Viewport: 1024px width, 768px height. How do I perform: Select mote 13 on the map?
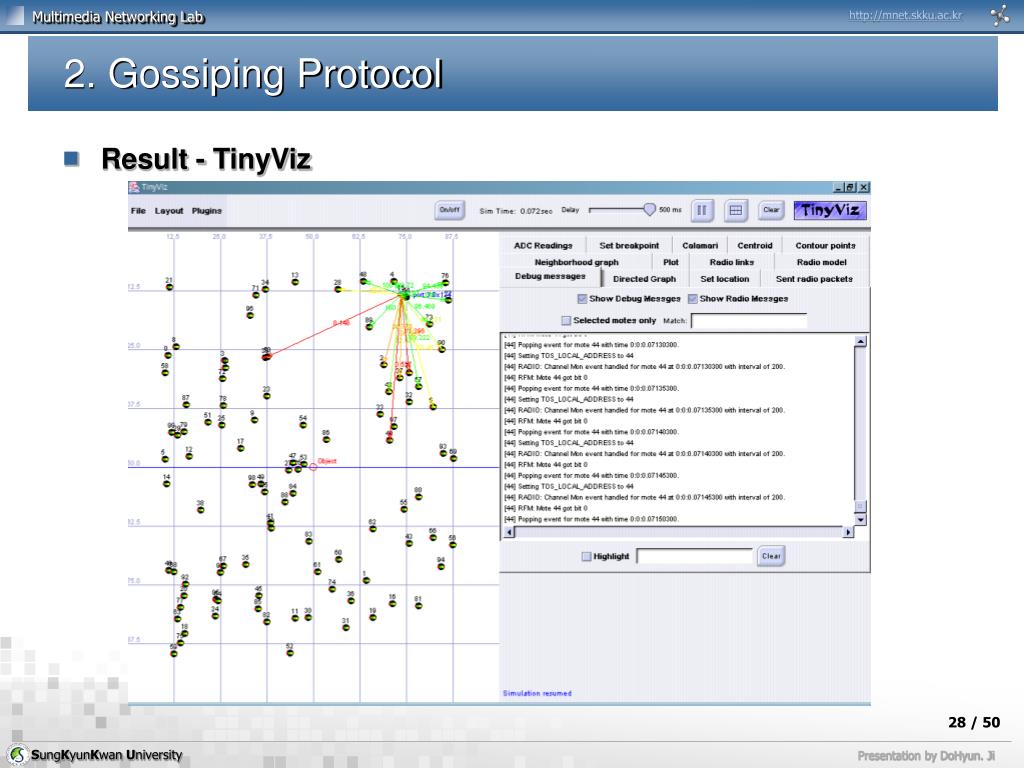coord(295,282)
